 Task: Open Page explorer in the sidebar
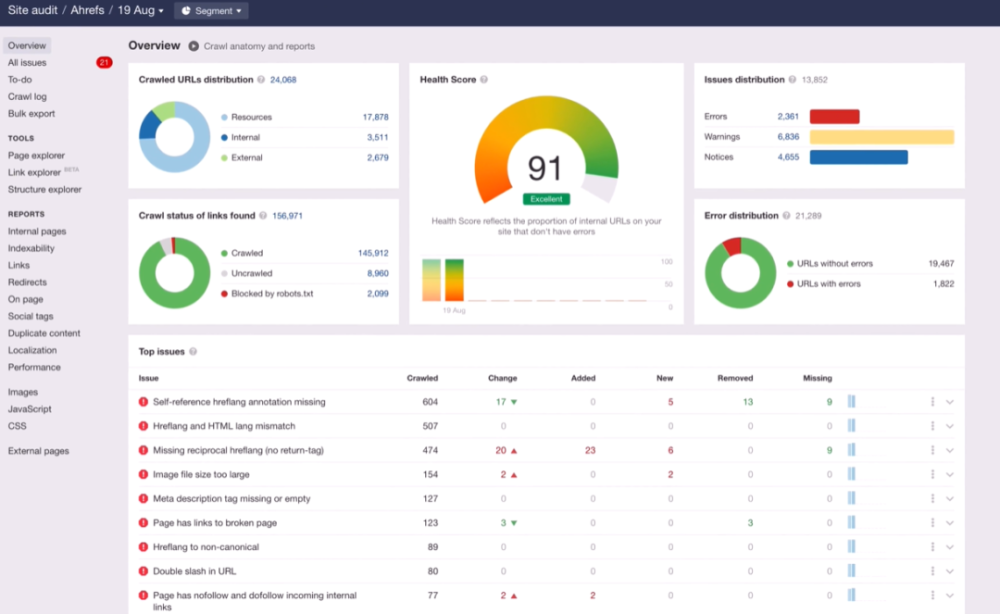[36, 156]
